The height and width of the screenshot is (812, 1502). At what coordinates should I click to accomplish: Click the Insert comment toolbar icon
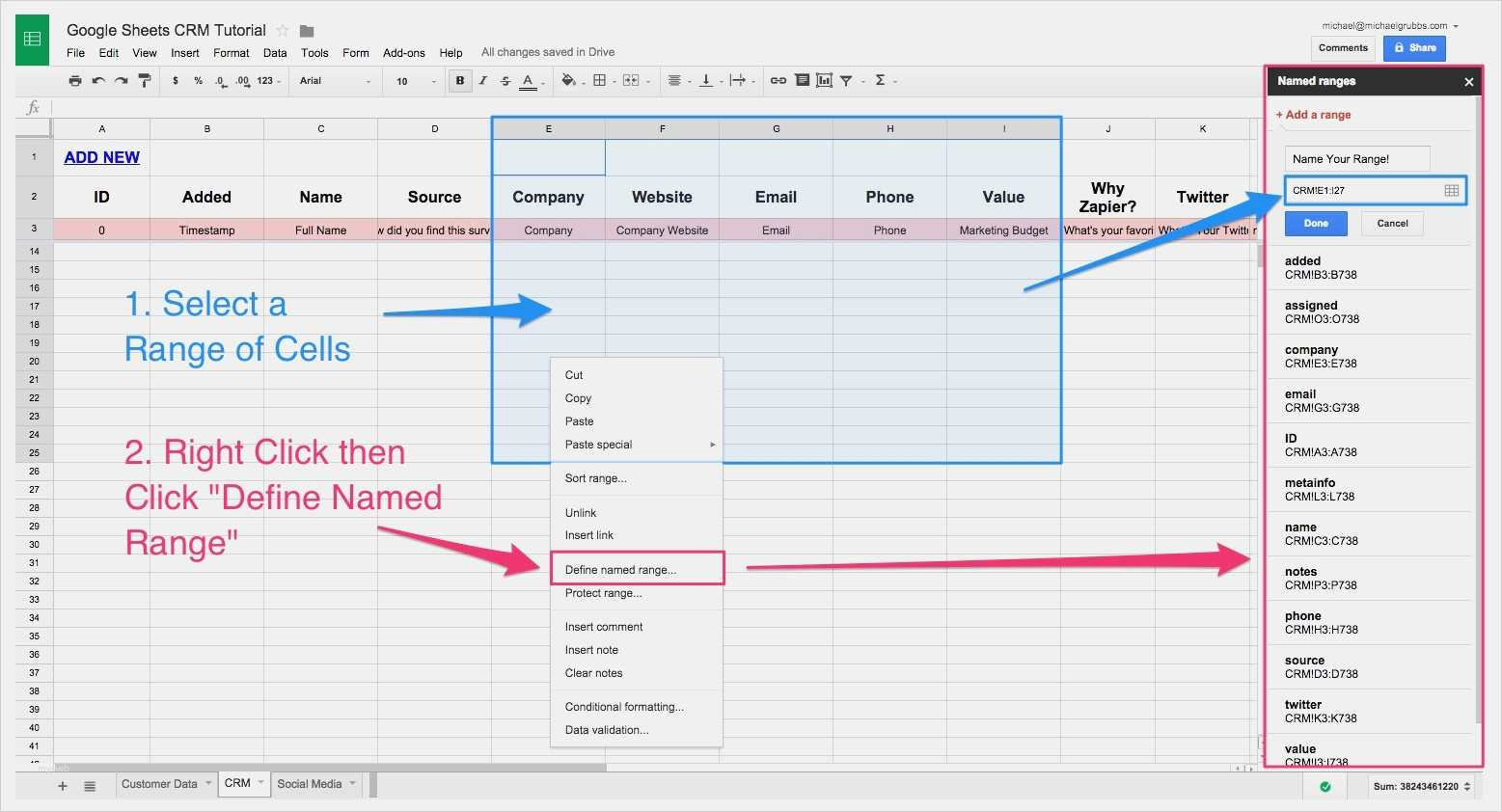click(802, 81)
